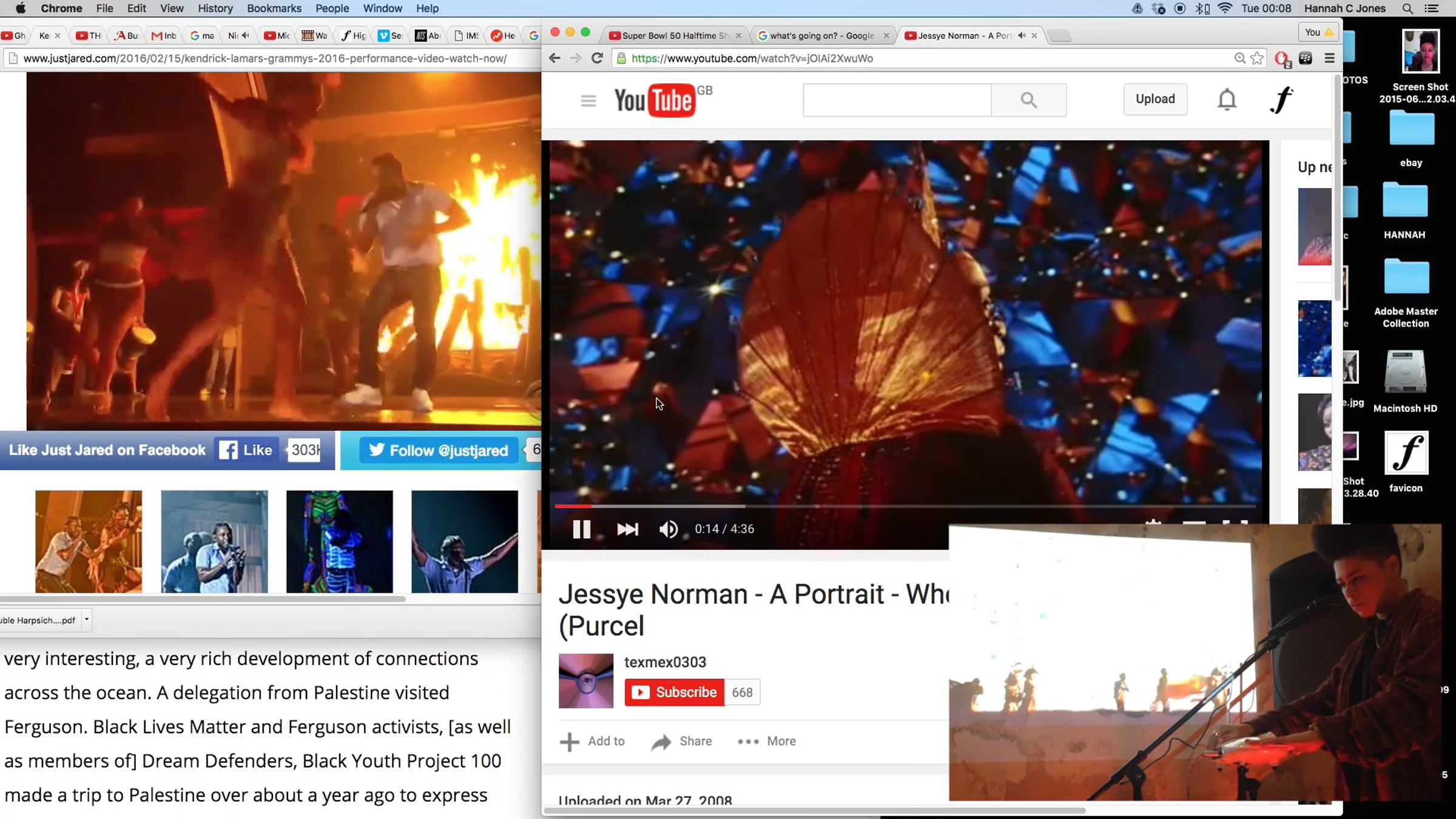Open texmex0303 channel name link
This screenshot has height=819, width=1456.
point(665,662)
